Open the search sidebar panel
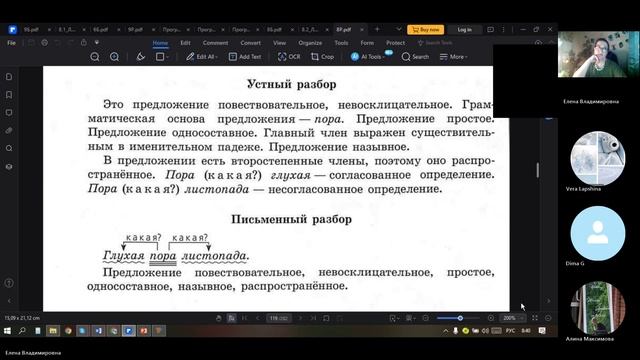The image size is (640, 360). pyautogui.click(x=9, y=149)
